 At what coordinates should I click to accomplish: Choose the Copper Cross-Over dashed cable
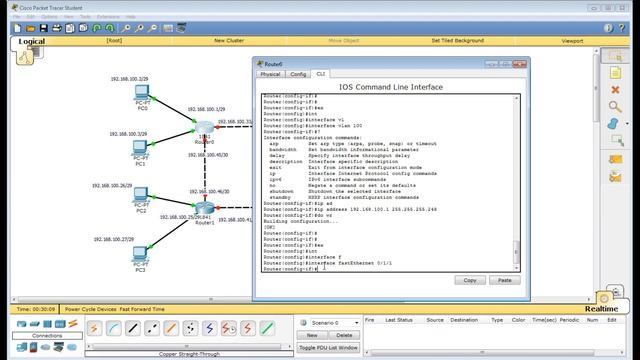152,328
